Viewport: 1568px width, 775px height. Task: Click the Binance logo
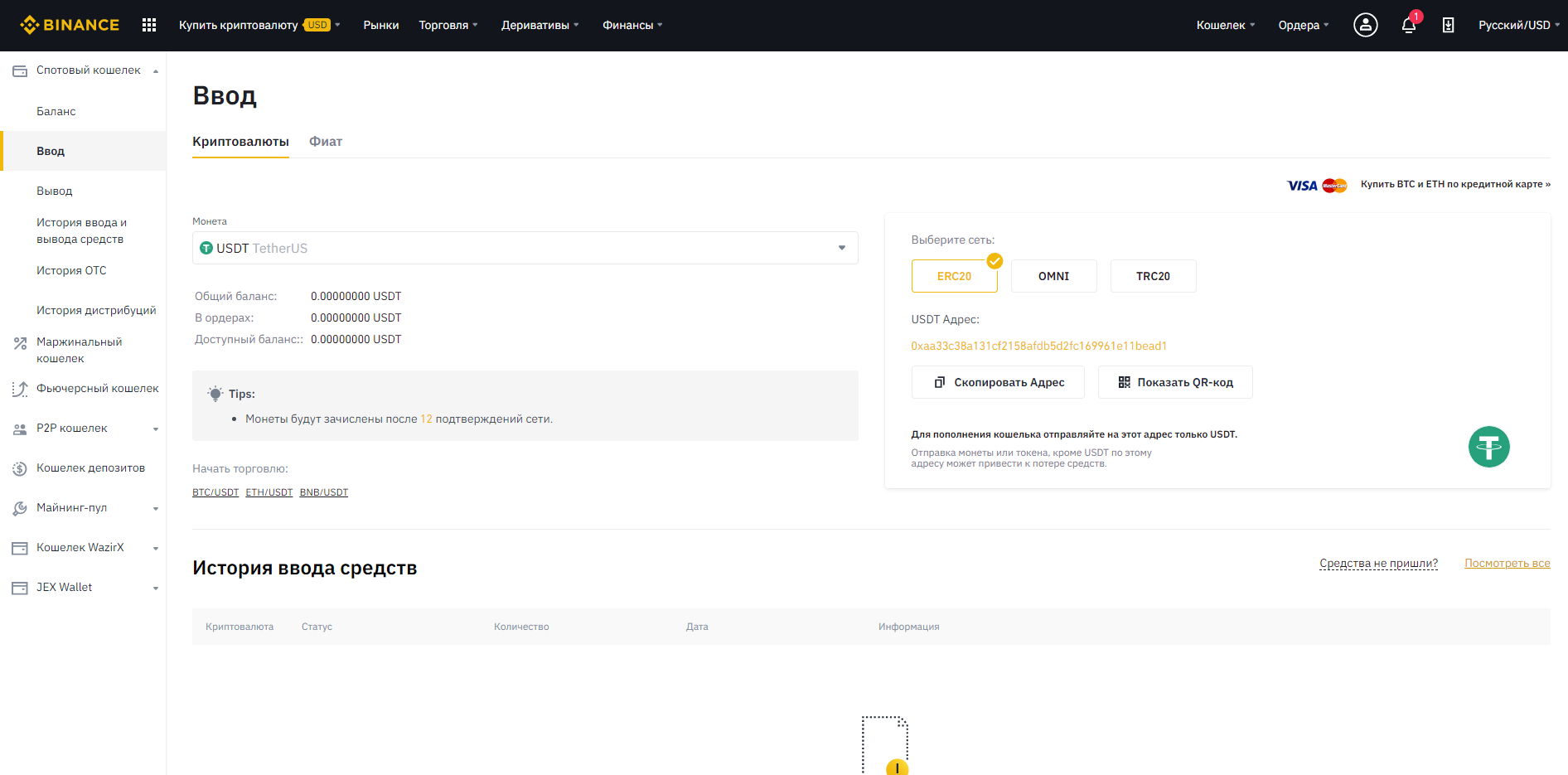70,25
